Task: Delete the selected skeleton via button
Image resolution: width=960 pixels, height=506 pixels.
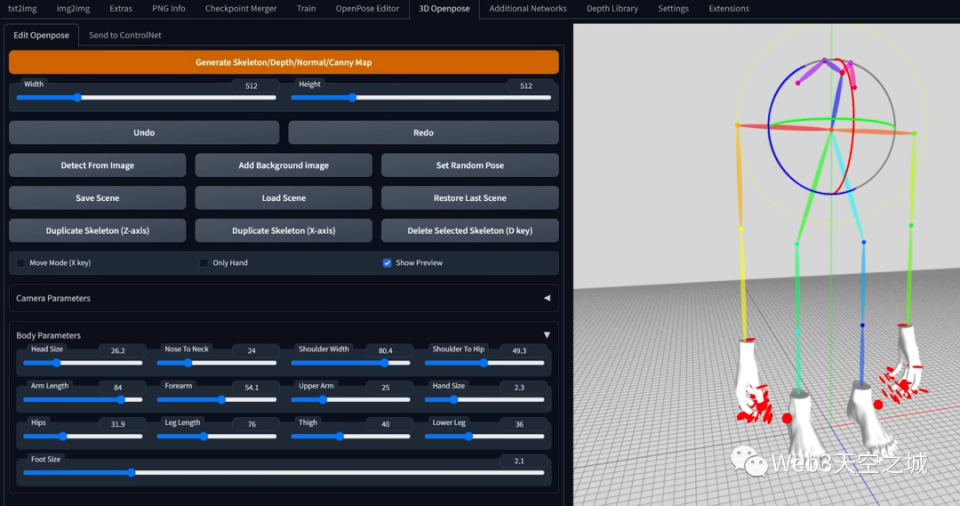Action: click(469, 231)
